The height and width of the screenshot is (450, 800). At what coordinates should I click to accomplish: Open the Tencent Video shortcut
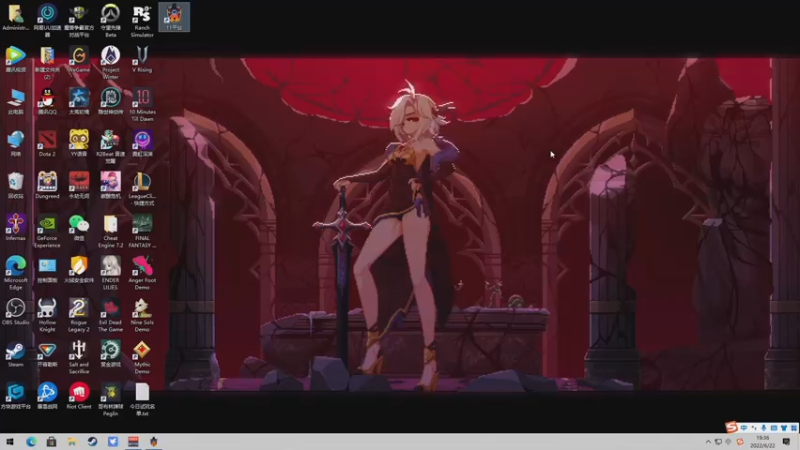click(x=15, y=59)
